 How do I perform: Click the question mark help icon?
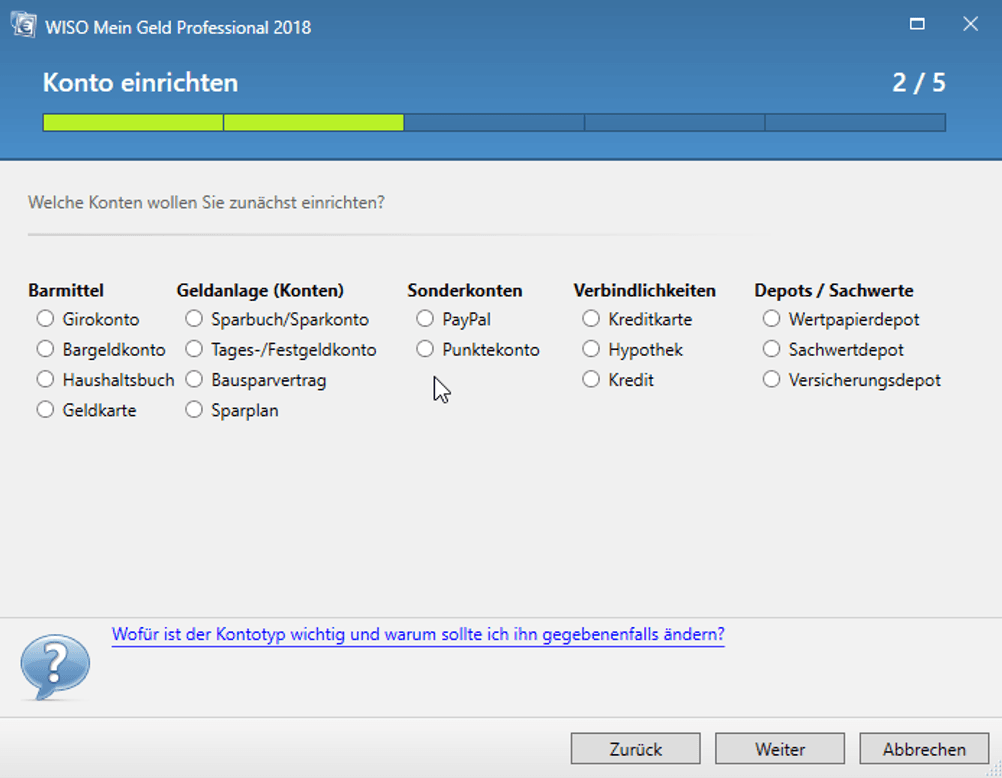(55, 667)
